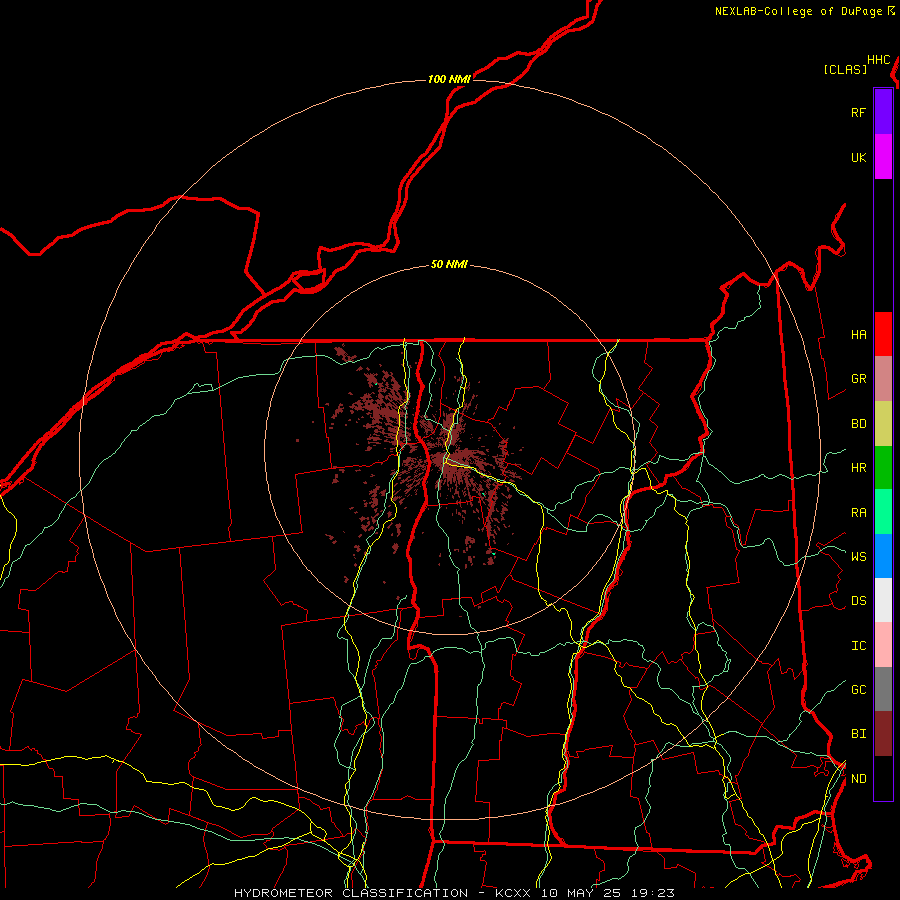
Task: Click the 'DS' legend label
Action: (x=858, y=601)
